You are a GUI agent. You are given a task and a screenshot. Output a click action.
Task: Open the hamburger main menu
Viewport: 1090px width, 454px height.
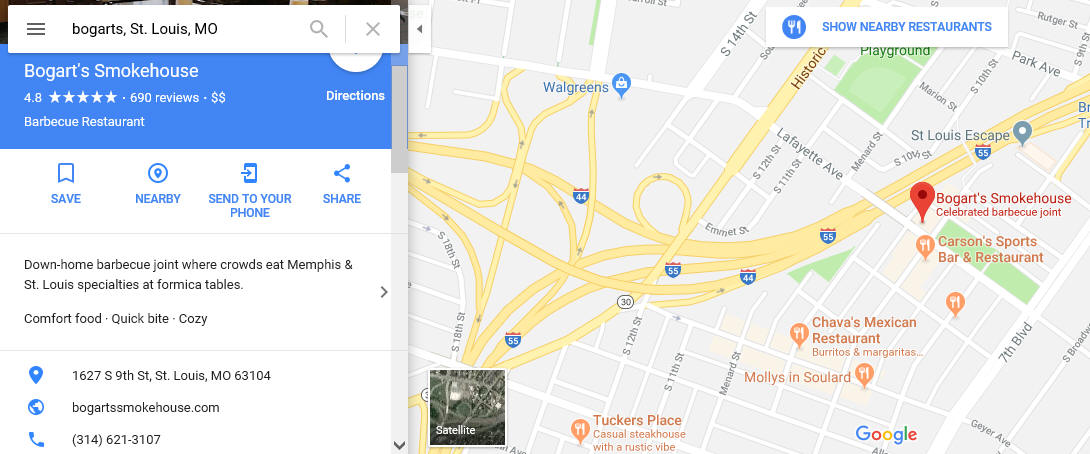(35, 29)
